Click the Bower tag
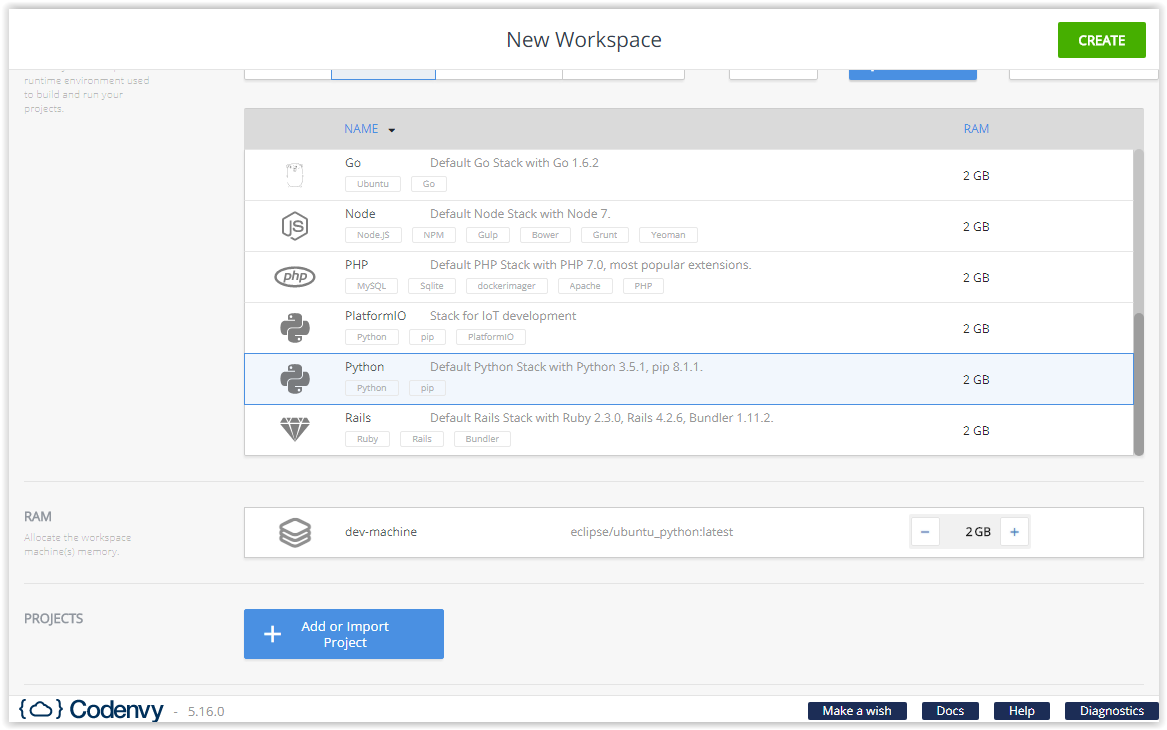 545,235
